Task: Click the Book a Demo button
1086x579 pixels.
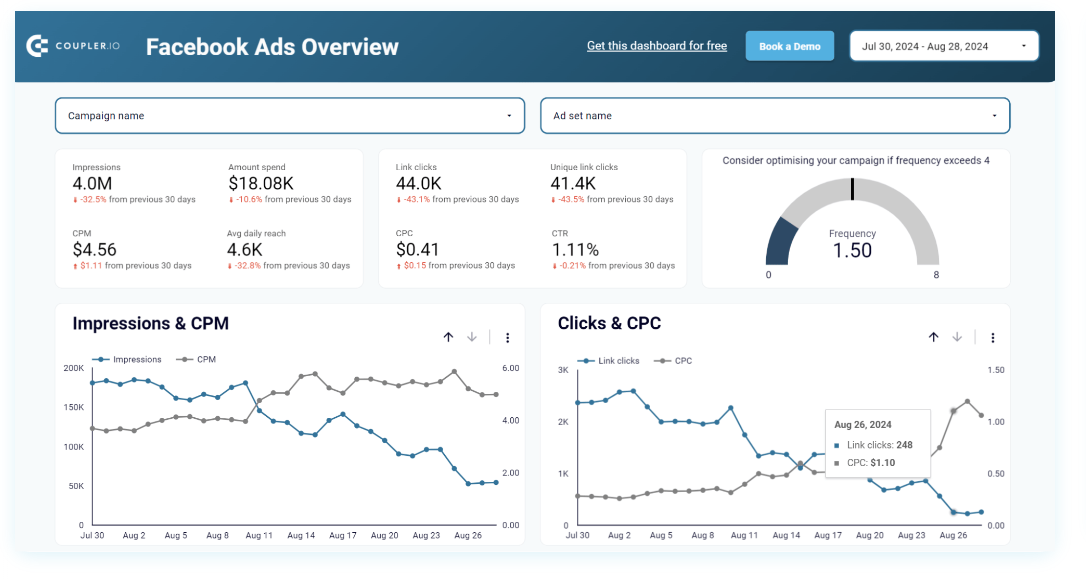Action: coord(789,46)
